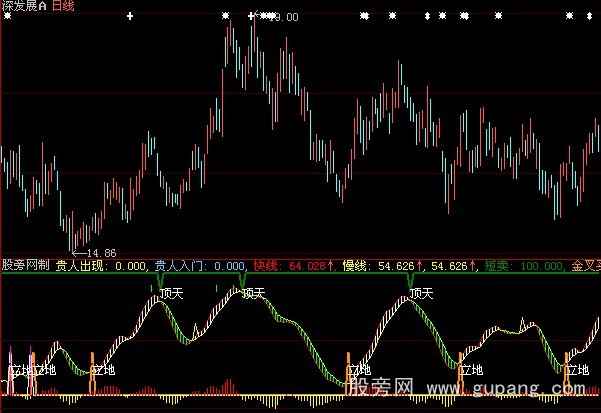This screenshot has height=413, width=601.
Task: Select the 贵人入门 0.000 value
Action: click(199, 266)
